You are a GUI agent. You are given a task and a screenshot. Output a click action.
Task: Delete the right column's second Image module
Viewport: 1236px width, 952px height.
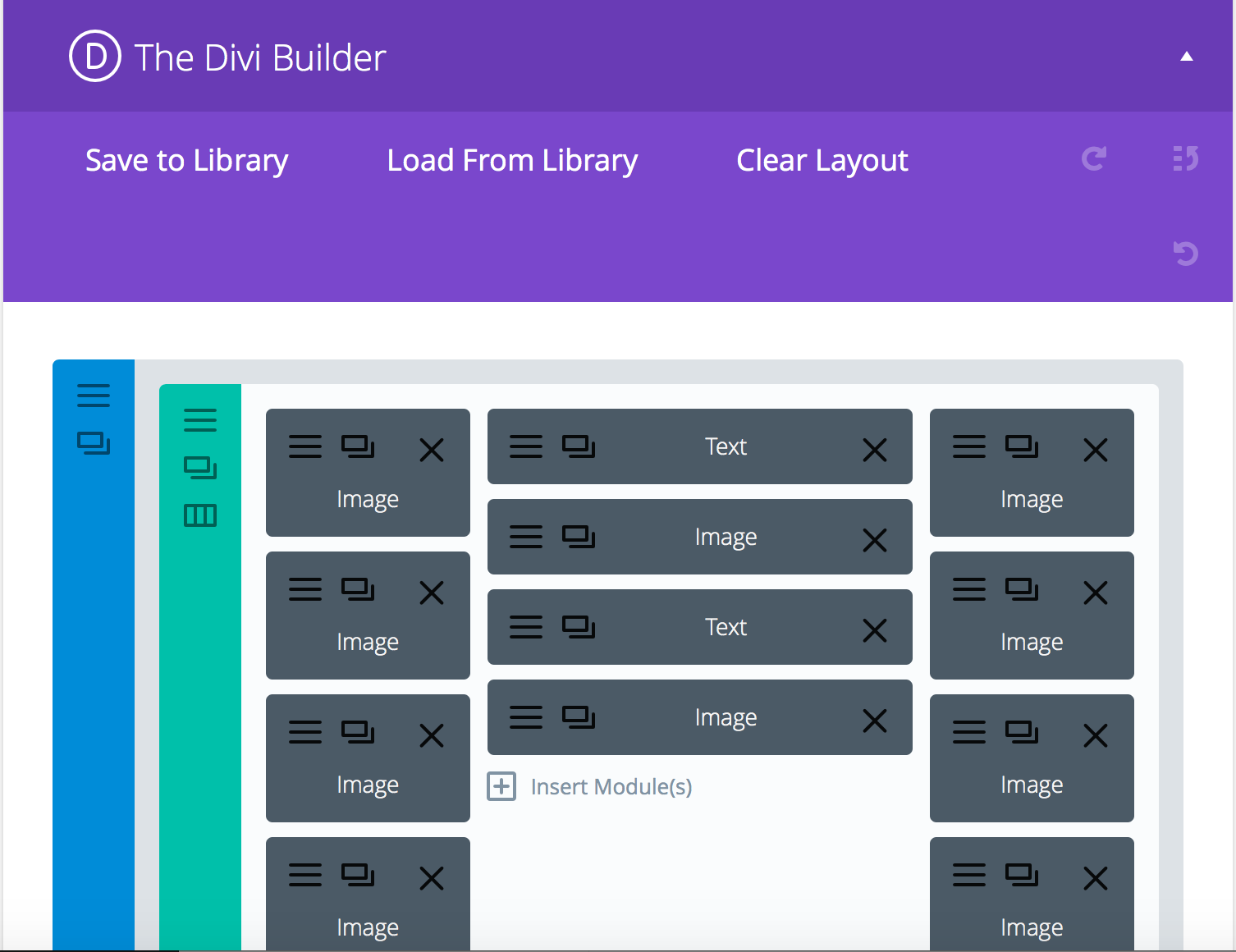1096,593
